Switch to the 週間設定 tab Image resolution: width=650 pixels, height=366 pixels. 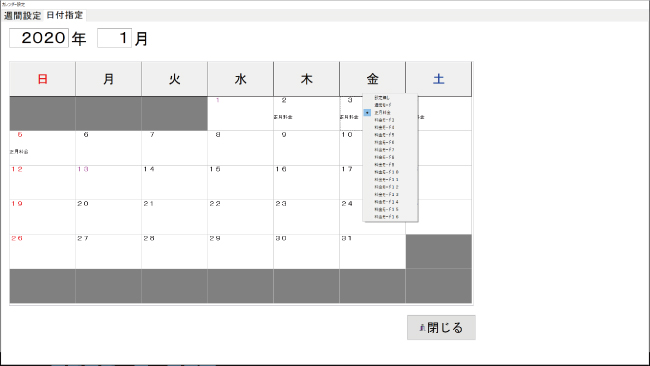(22, 16)
